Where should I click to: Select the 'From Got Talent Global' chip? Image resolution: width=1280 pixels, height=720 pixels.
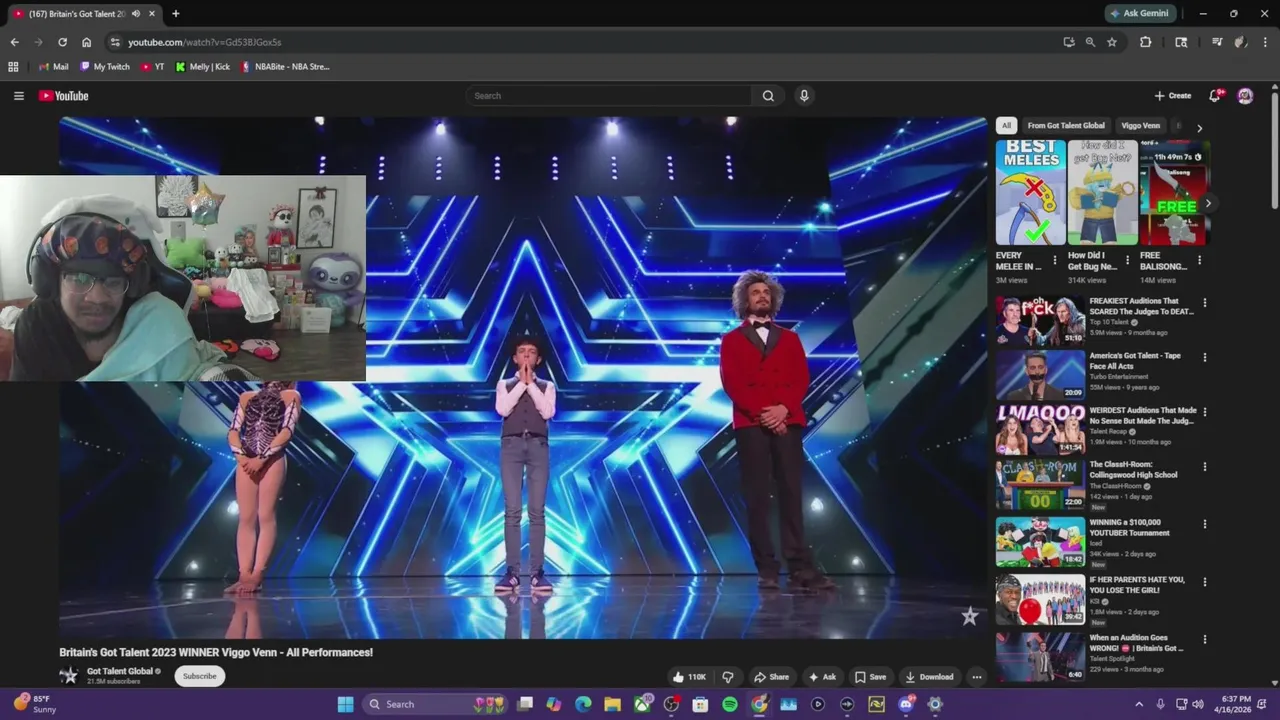click(x=1066, y=126)
